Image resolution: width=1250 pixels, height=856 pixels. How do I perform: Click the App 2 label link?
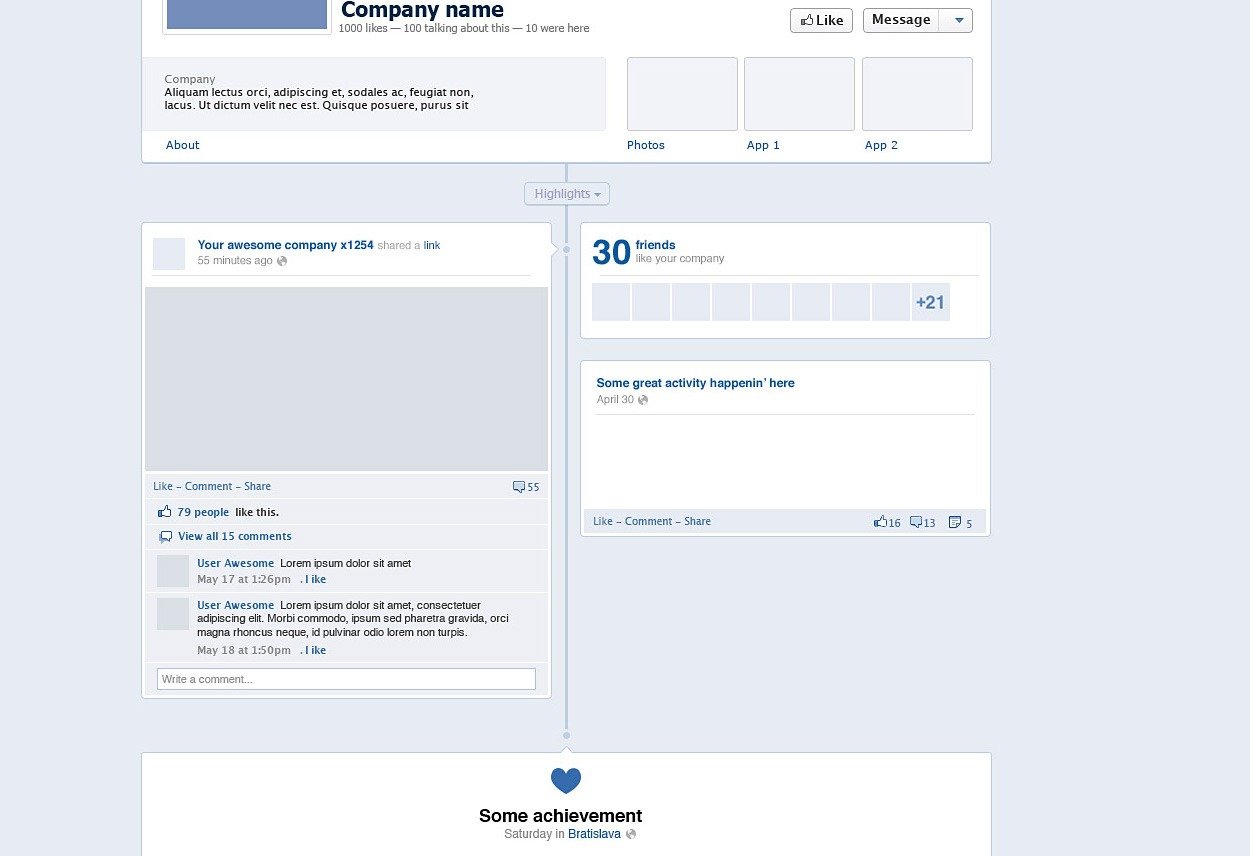pos(881,145)
